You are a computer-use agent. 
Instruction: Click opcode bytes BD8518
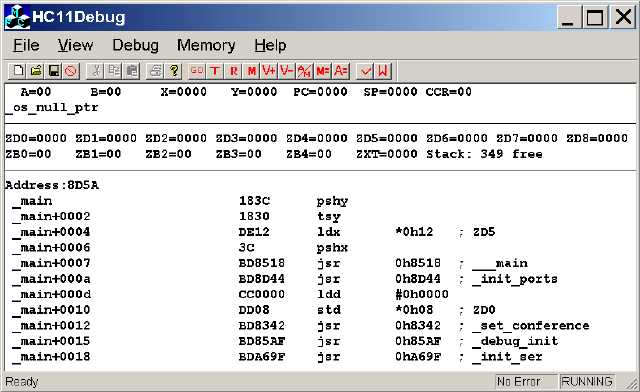[262, 263]
